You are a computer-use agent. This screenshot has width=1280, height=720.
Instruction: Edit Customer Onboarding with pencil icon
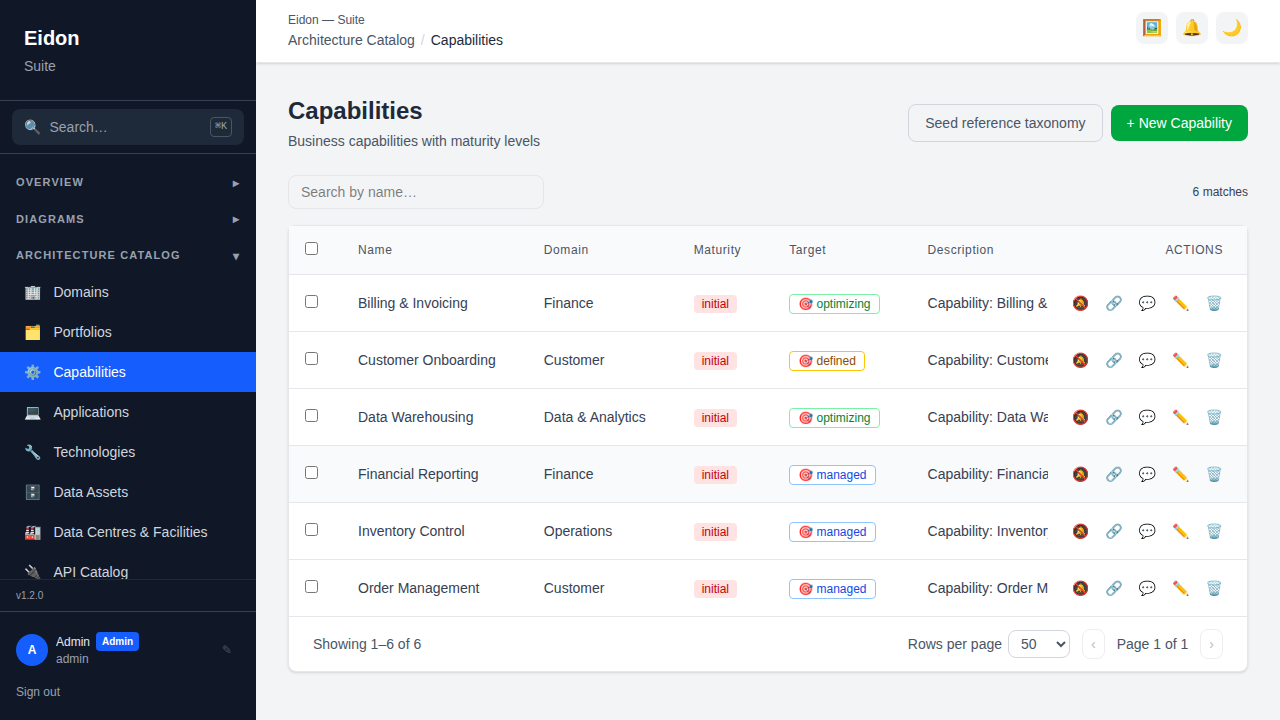pyautogui.click(x=1181, y=360)
